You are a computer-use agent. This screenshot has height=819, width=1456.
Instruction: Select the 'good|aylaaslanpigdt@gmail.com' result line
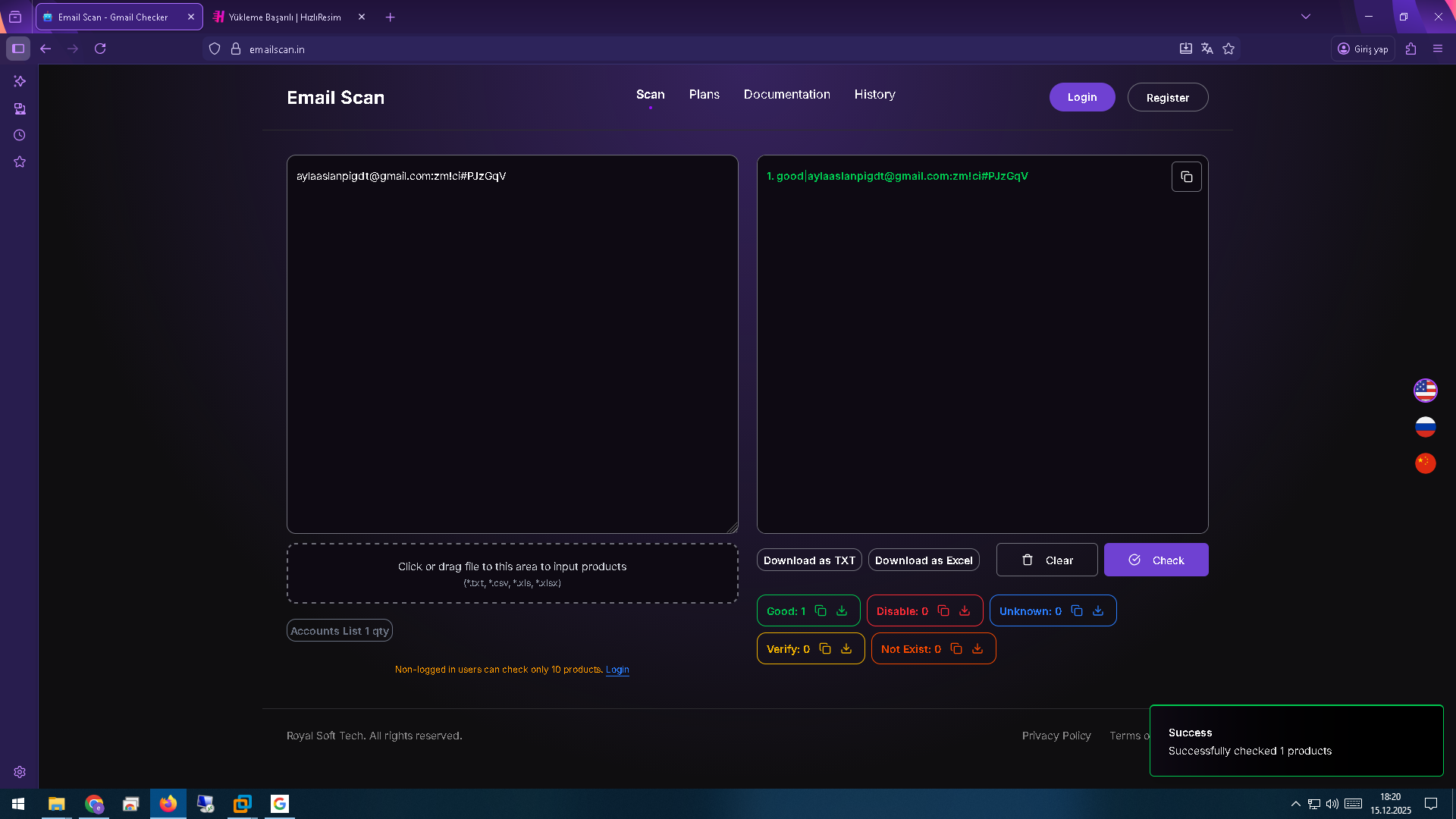coord(897,176)
